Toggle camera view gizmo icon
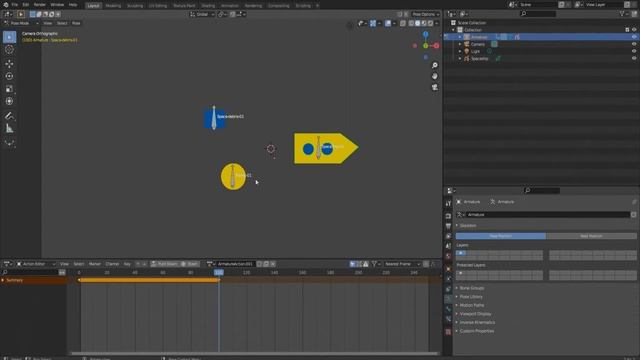Viewport: 640px width, 360px height. coord(435,87)
